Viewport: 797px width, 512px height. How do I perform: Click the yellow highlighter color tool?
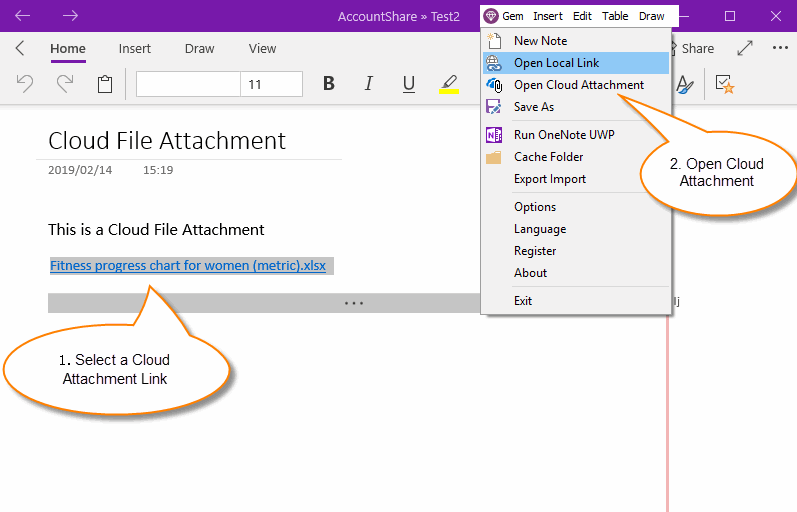pos(449,85)
